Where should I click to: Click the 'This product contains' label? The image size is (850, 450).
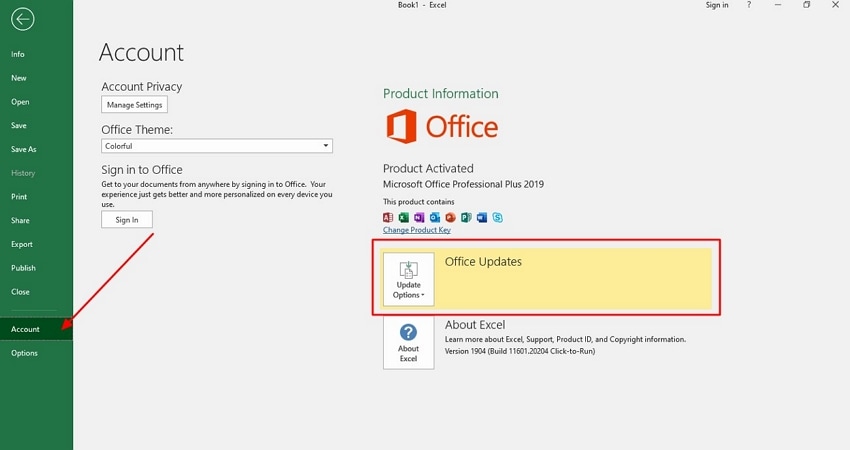coord(418,202)
